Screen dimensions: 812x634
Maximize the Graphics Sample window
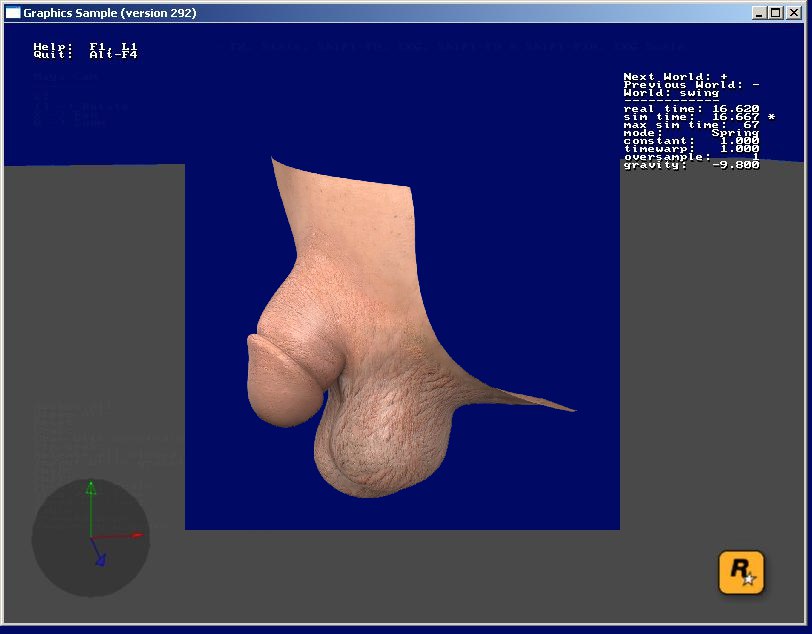click(776, 13)
